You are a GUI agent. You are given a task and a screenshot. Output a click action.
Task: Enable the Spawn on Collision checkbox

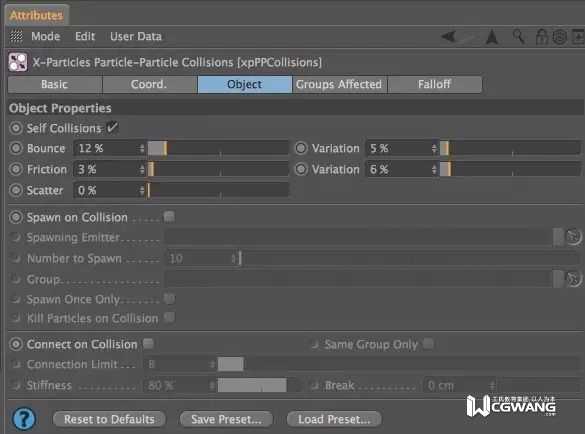click(169, 216)
